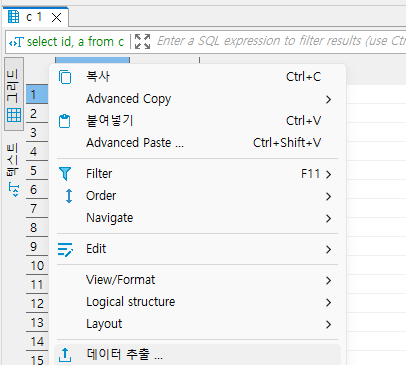Viewport: 406px width, 365px height.
Task: Click the SQL script icon before select statement
Action: pos(16,42)
